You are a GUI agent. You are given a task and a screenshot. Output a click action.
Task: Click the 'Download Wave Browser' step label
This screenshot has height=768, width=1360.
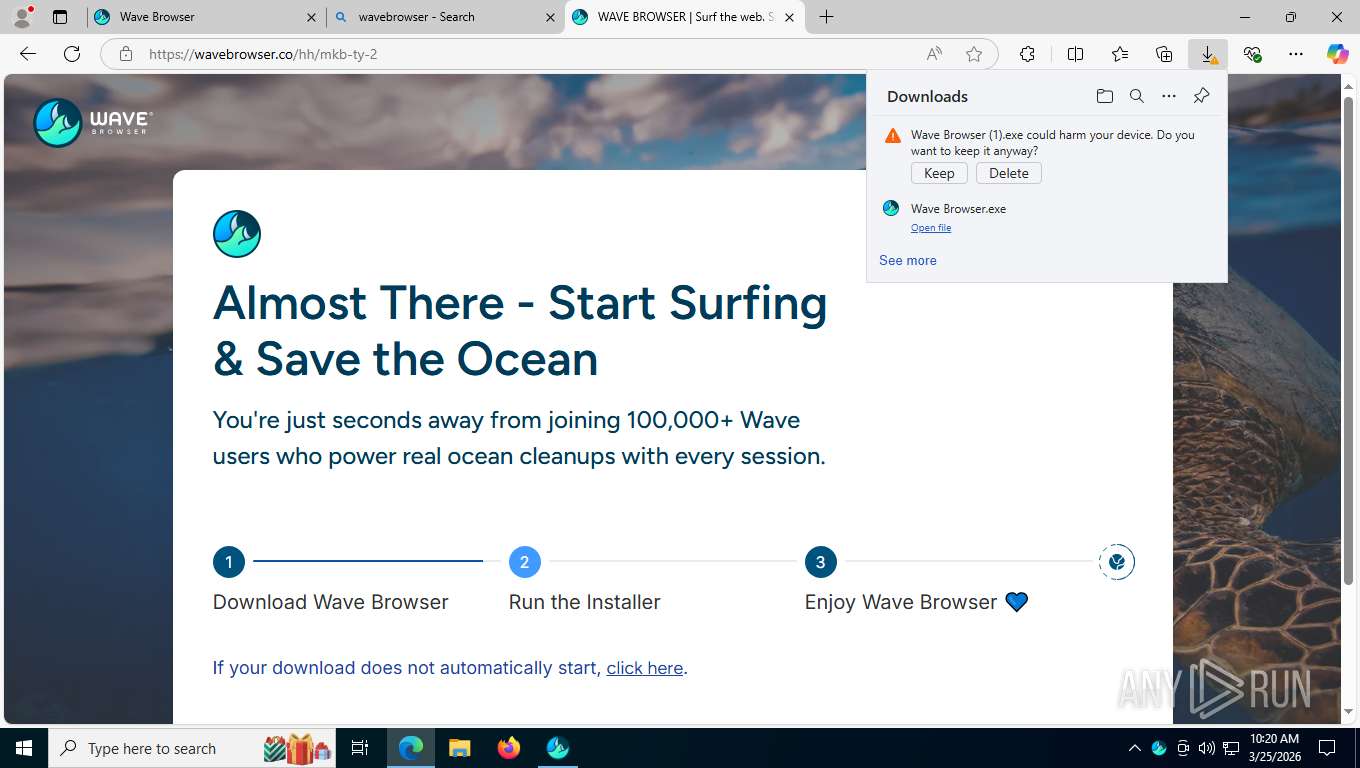click(331, 602)
